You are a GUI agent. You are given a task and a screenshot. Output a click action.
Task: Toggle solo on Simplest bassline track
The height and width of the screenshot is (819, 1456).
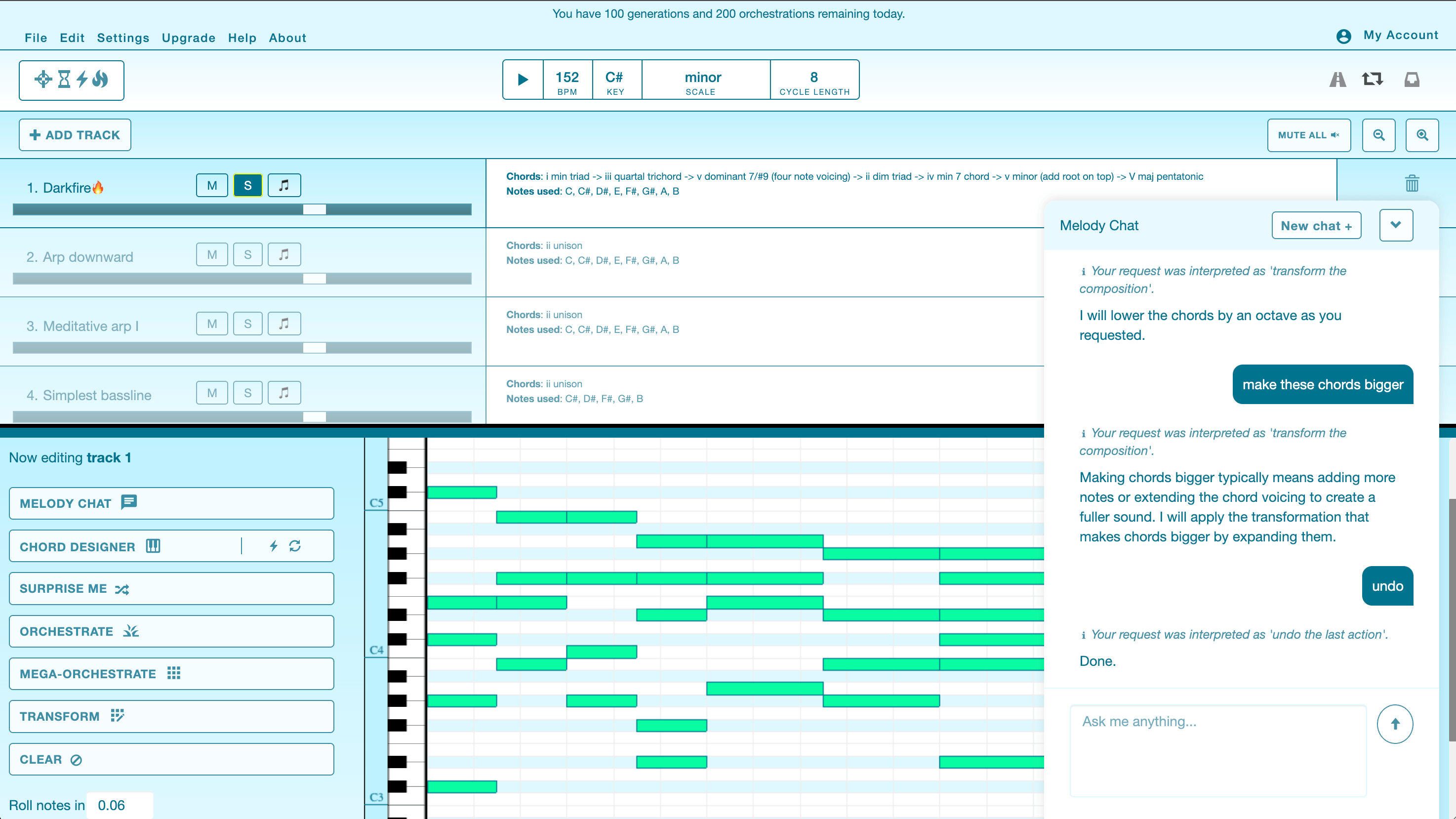247,393
